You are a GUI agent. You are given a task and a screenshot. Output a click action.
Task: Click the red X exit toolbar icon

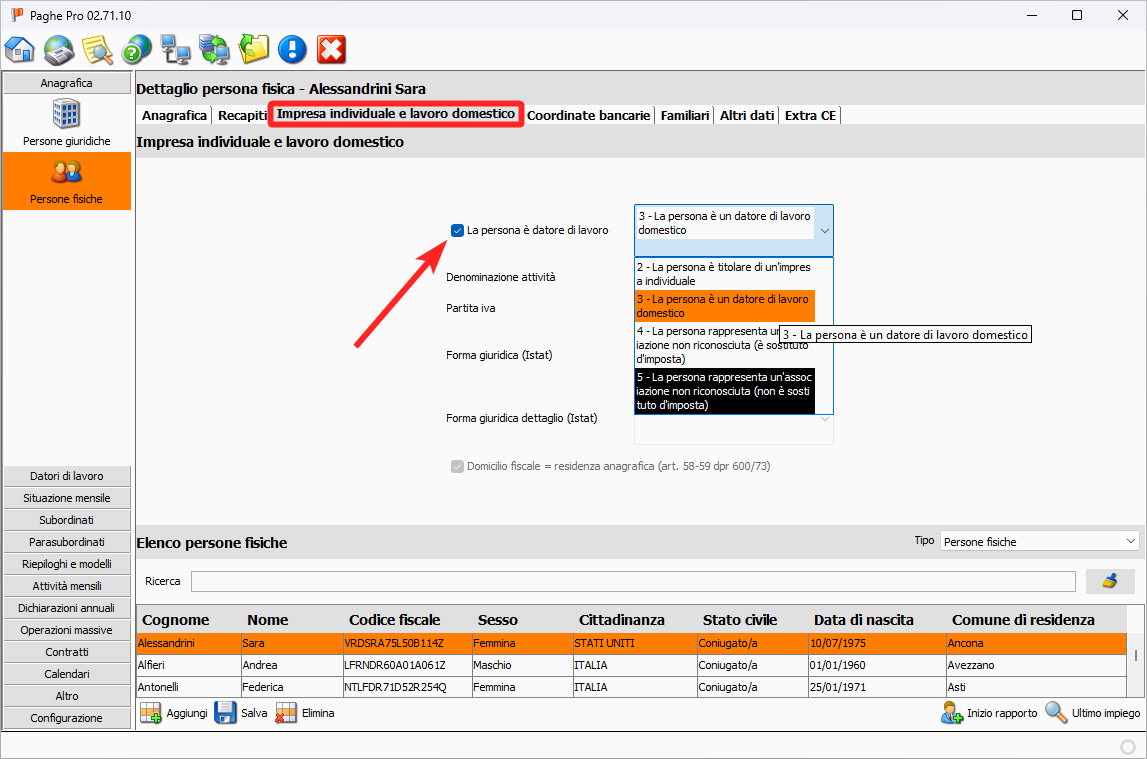pyautogui.click(x=331, y=49)
